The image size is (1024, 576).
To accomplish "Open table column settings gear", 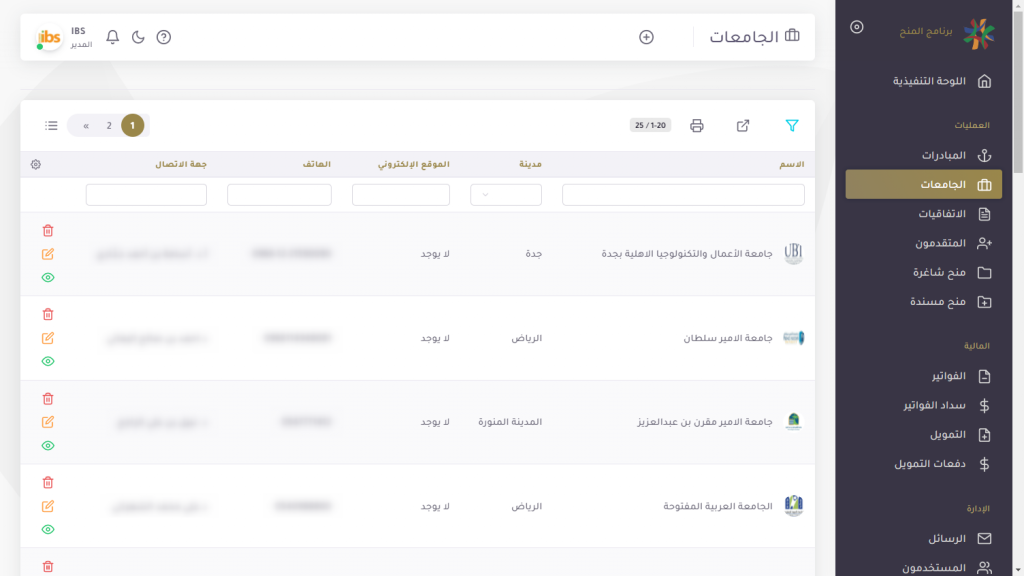I will coord(36,164).
